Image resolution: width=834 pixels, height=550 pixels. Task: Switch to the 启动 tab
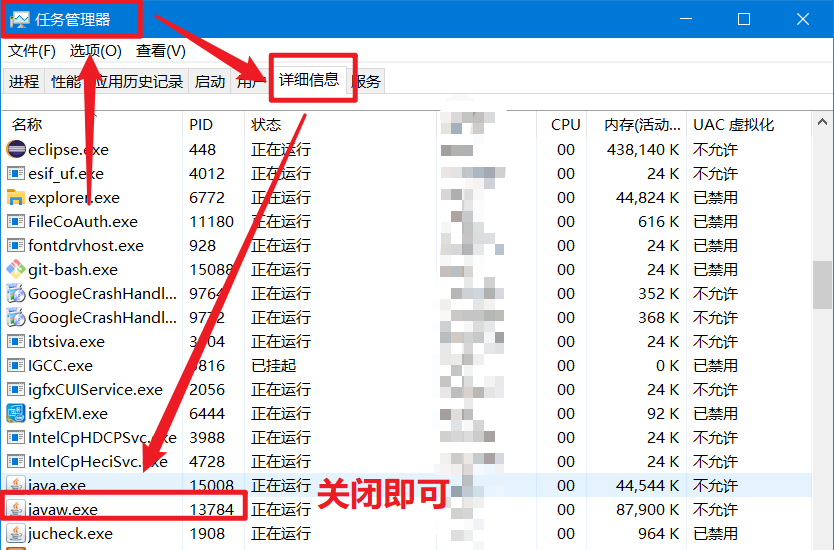210,81
